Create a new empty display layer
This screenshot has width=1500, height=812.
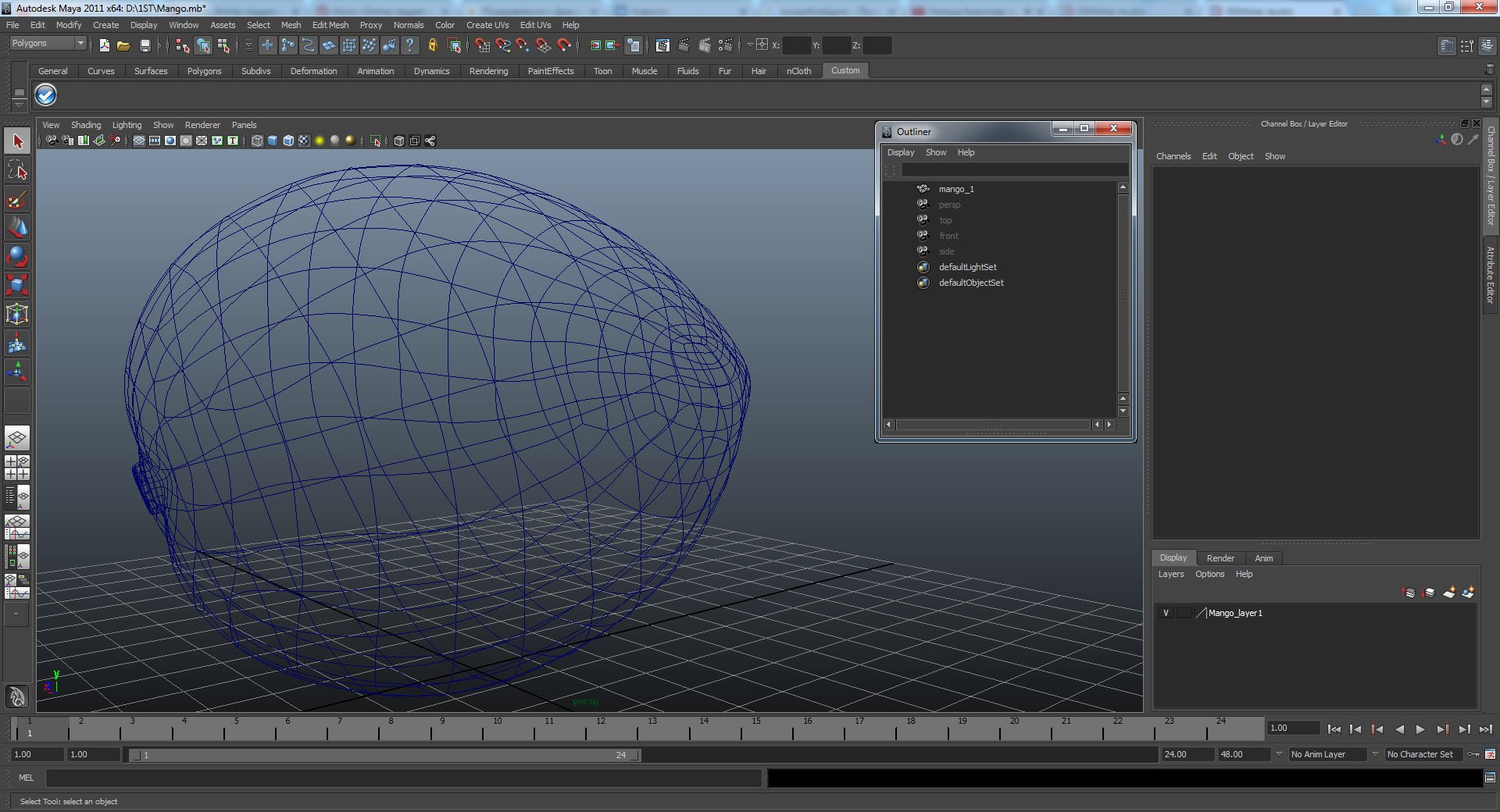(x=1449, y=593)
